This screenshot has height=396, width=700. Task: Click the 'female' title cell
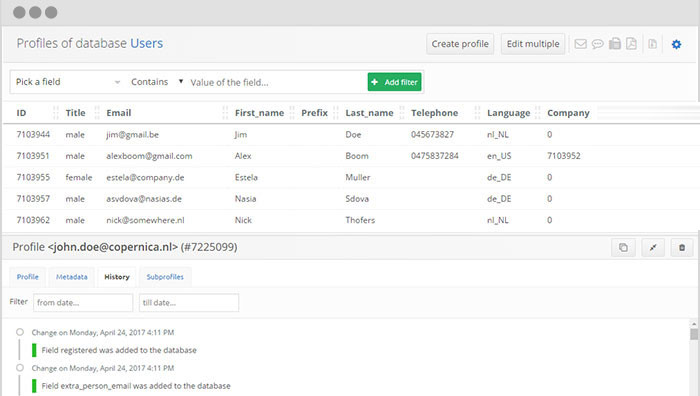[x=79, y=177]
